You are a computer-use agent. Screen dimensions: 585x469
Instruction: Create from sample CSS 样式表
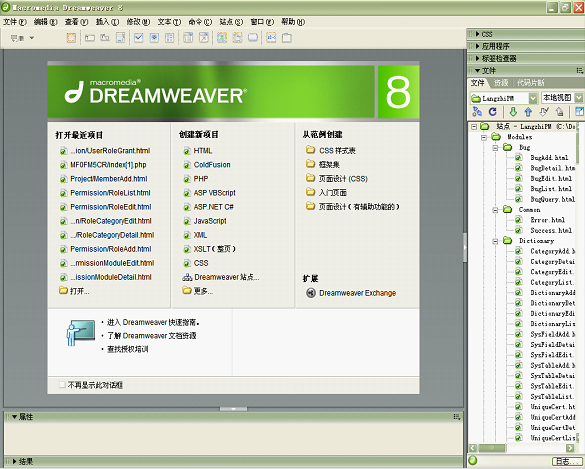[x=337, y=150]
